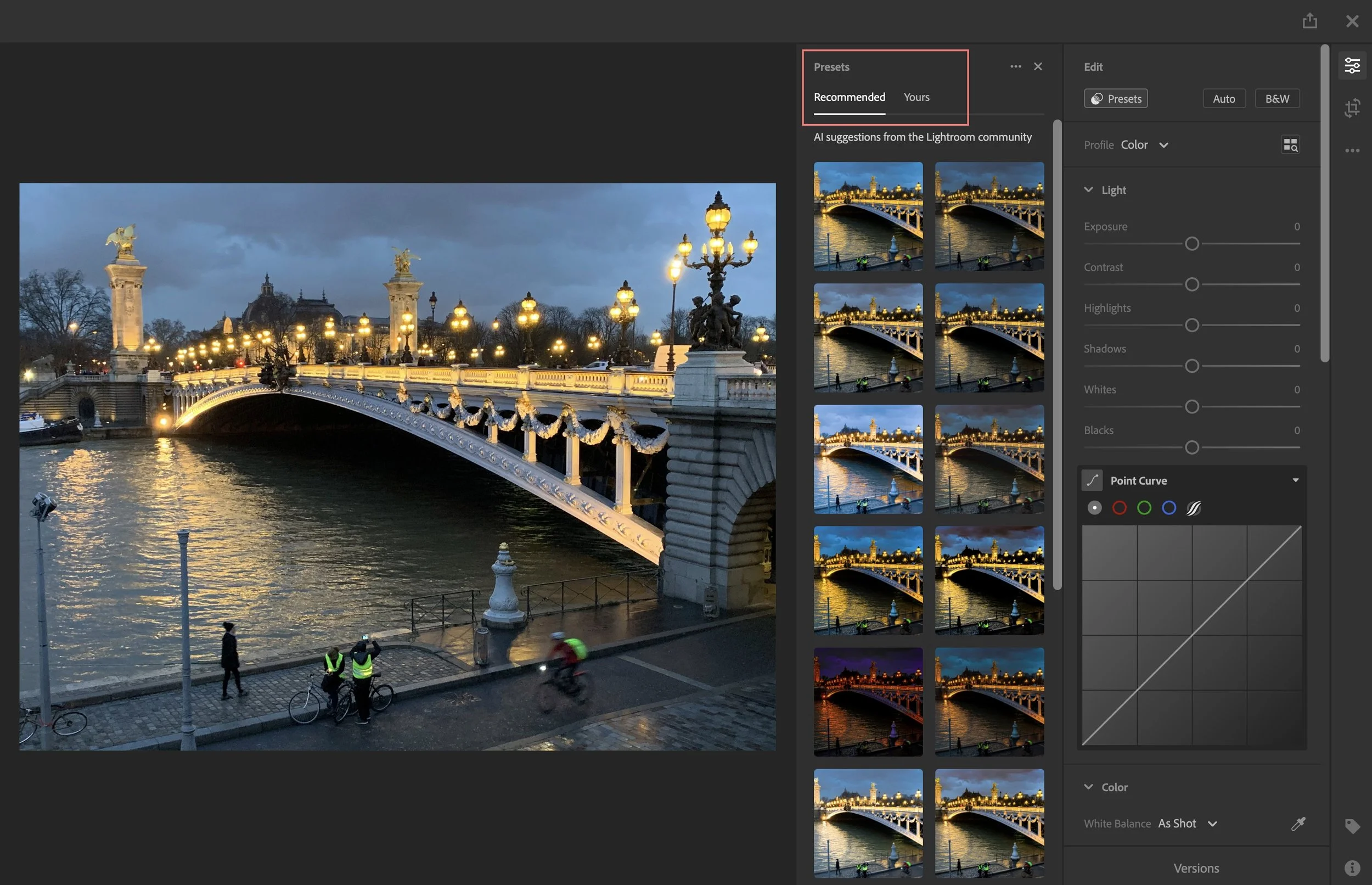Screen dimensions: 1372x885
Task: Select the green curve channel
Action: (x=1144, y=508)
